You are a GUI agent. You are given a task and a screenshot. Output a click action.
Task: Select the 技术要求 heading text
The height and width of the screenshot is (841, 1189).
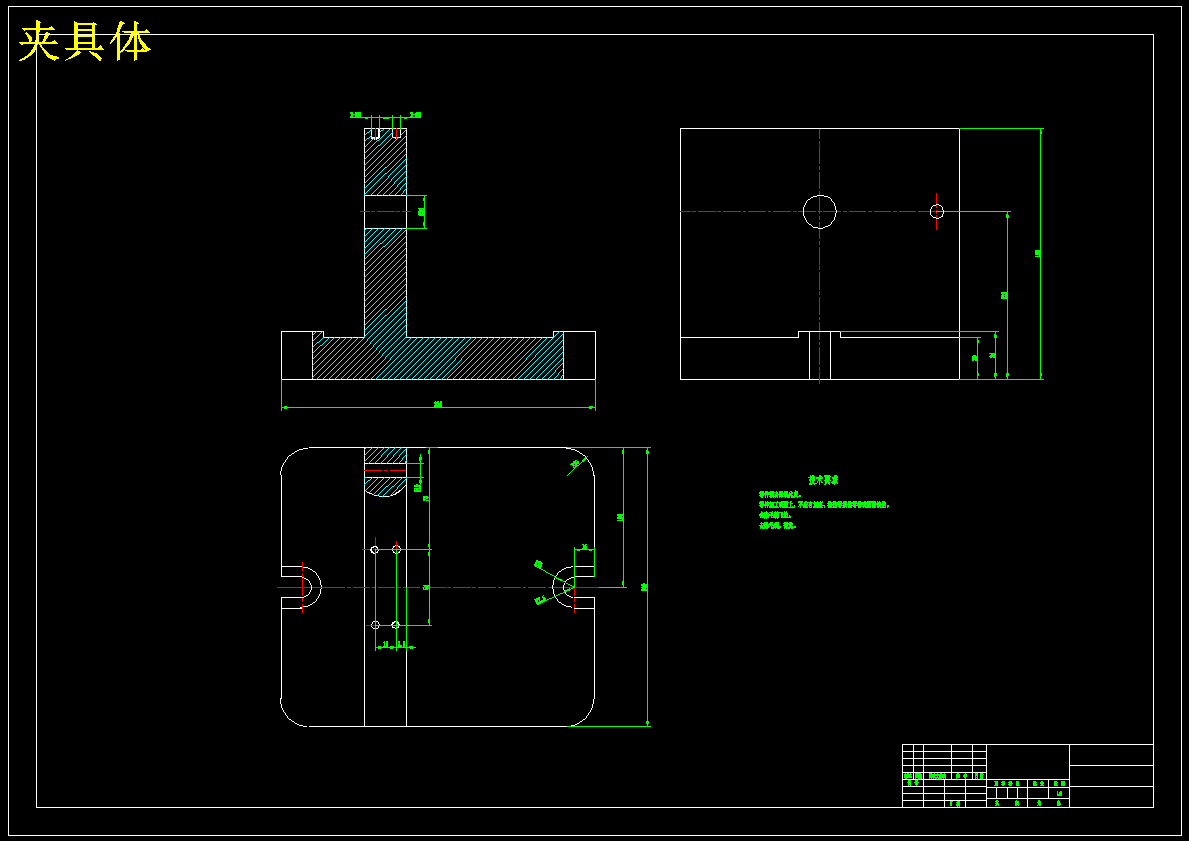tap(823, 480)
